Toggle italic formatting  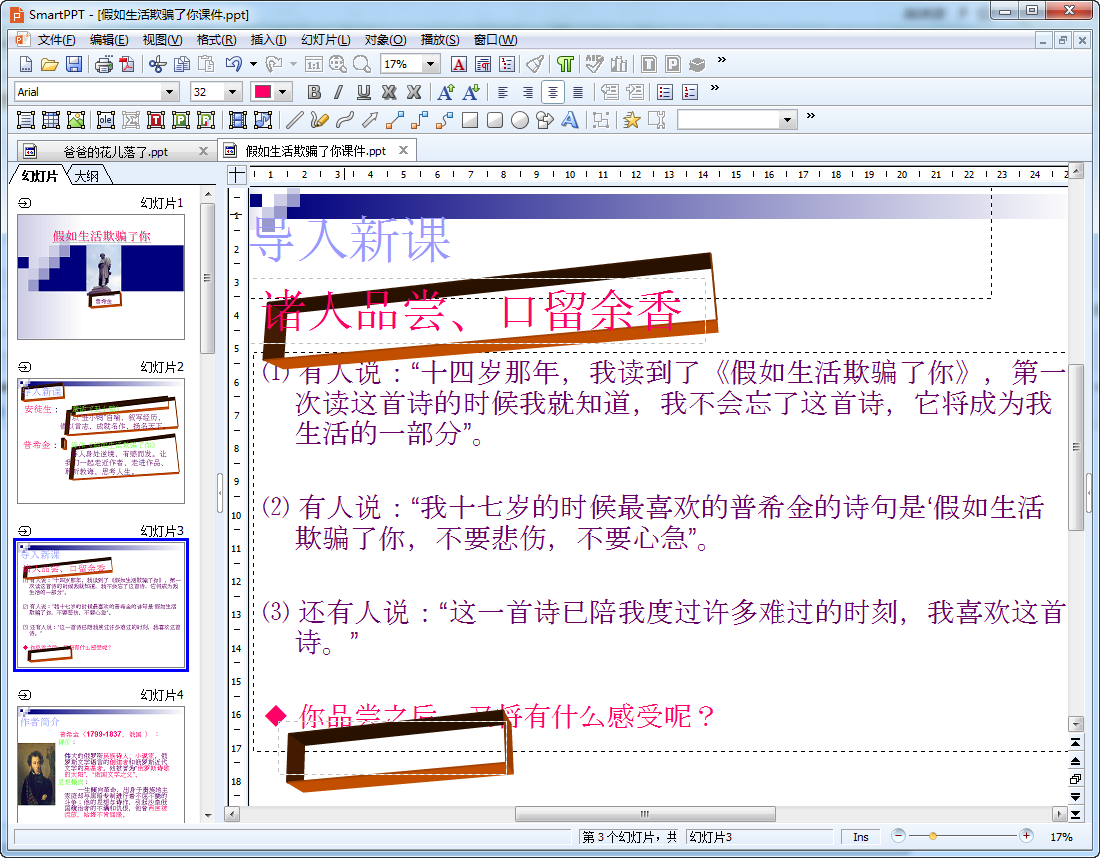click(x=339, y=92)
